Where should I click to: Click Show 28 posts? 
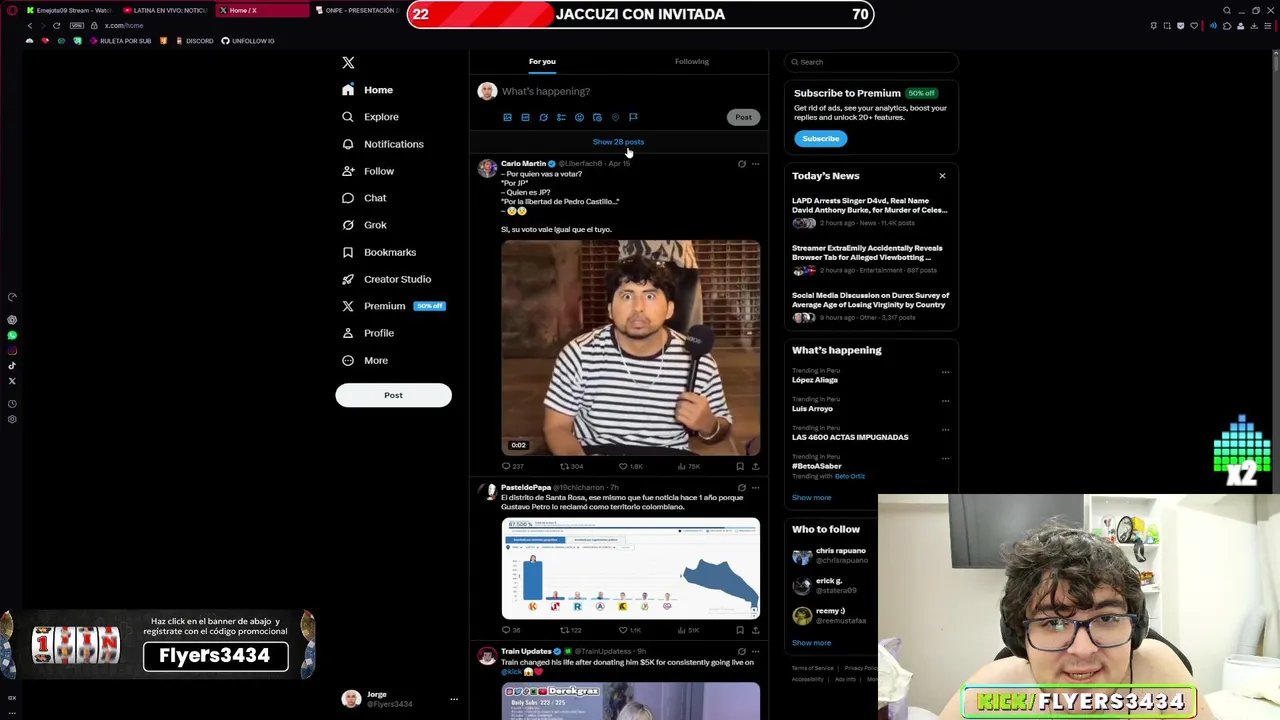point(618,142)
